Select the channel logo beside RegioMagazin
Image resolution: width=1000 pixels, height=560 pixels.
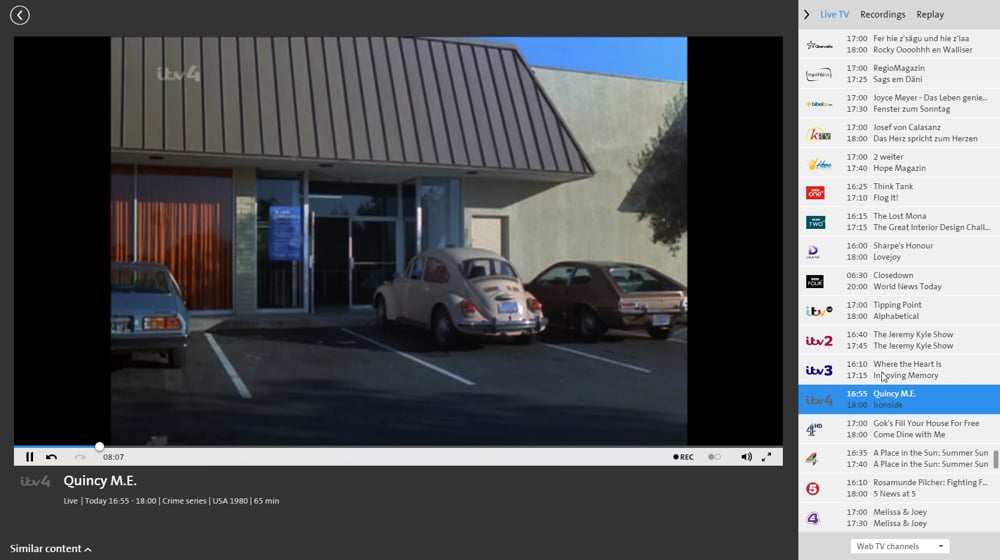coord(819,74)
